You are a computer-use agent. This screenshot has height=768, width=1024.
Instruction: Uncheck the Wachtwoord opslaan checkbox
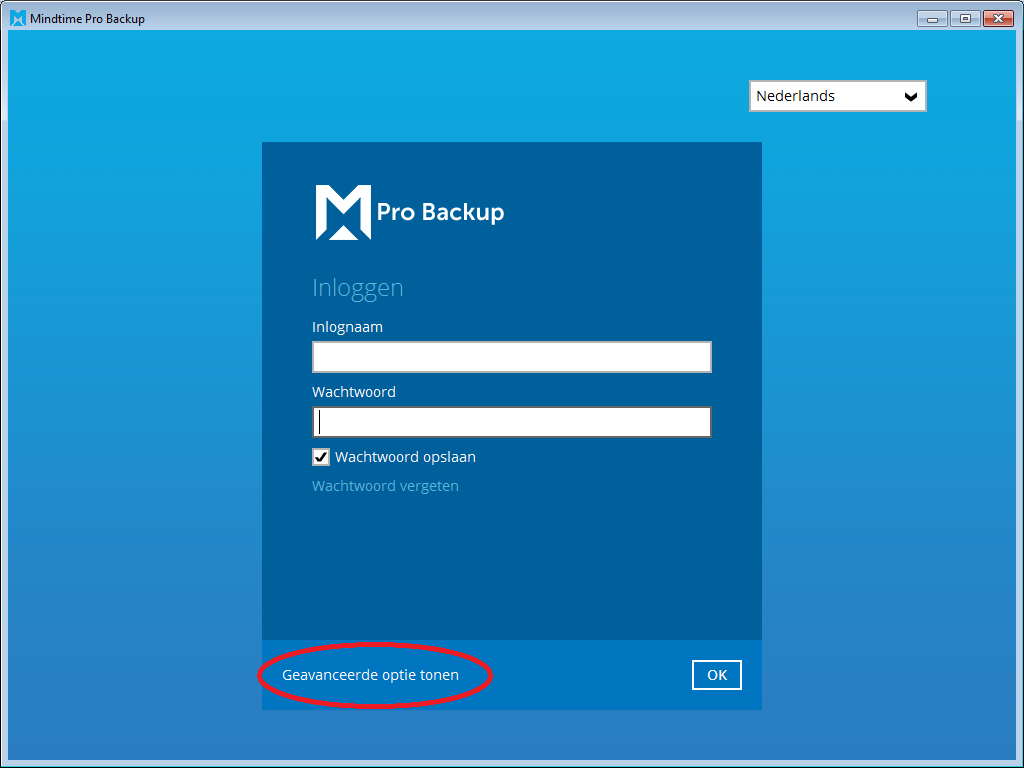pos(321,457)
